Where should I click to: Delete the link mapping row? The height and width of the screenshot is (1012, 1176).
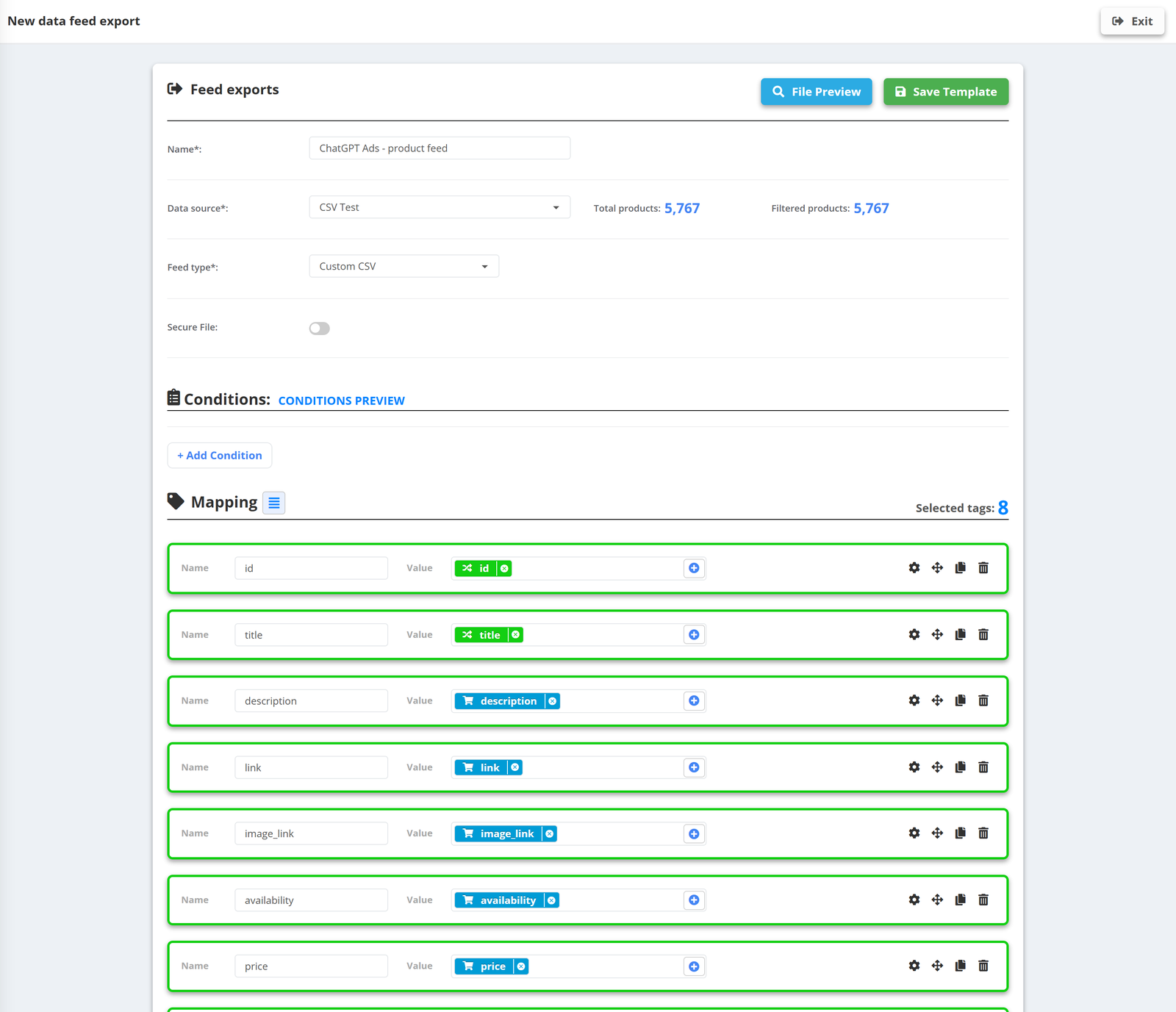point(983,767)
